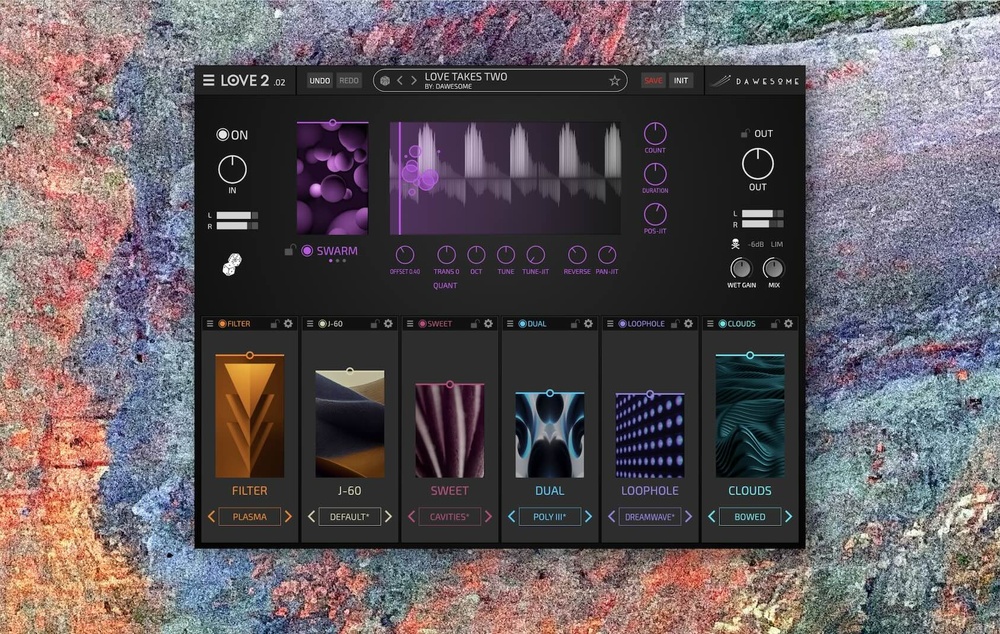Click the dice randomize icon

pyautogui.click(x=232, y=266)
